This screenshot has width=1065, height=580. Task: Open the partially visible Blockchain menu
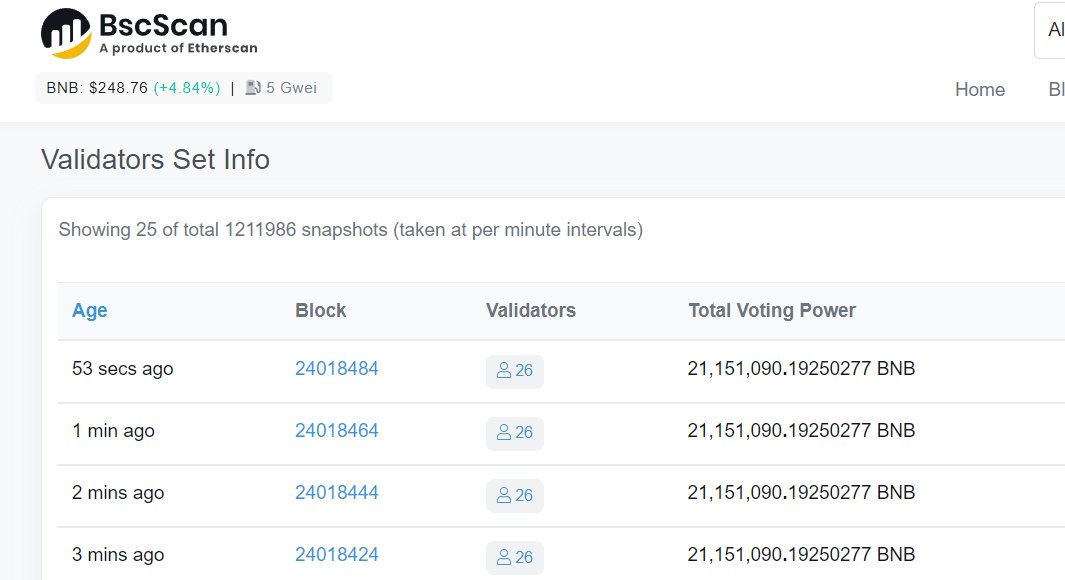pyautogui.click(x=1056, y=90)
